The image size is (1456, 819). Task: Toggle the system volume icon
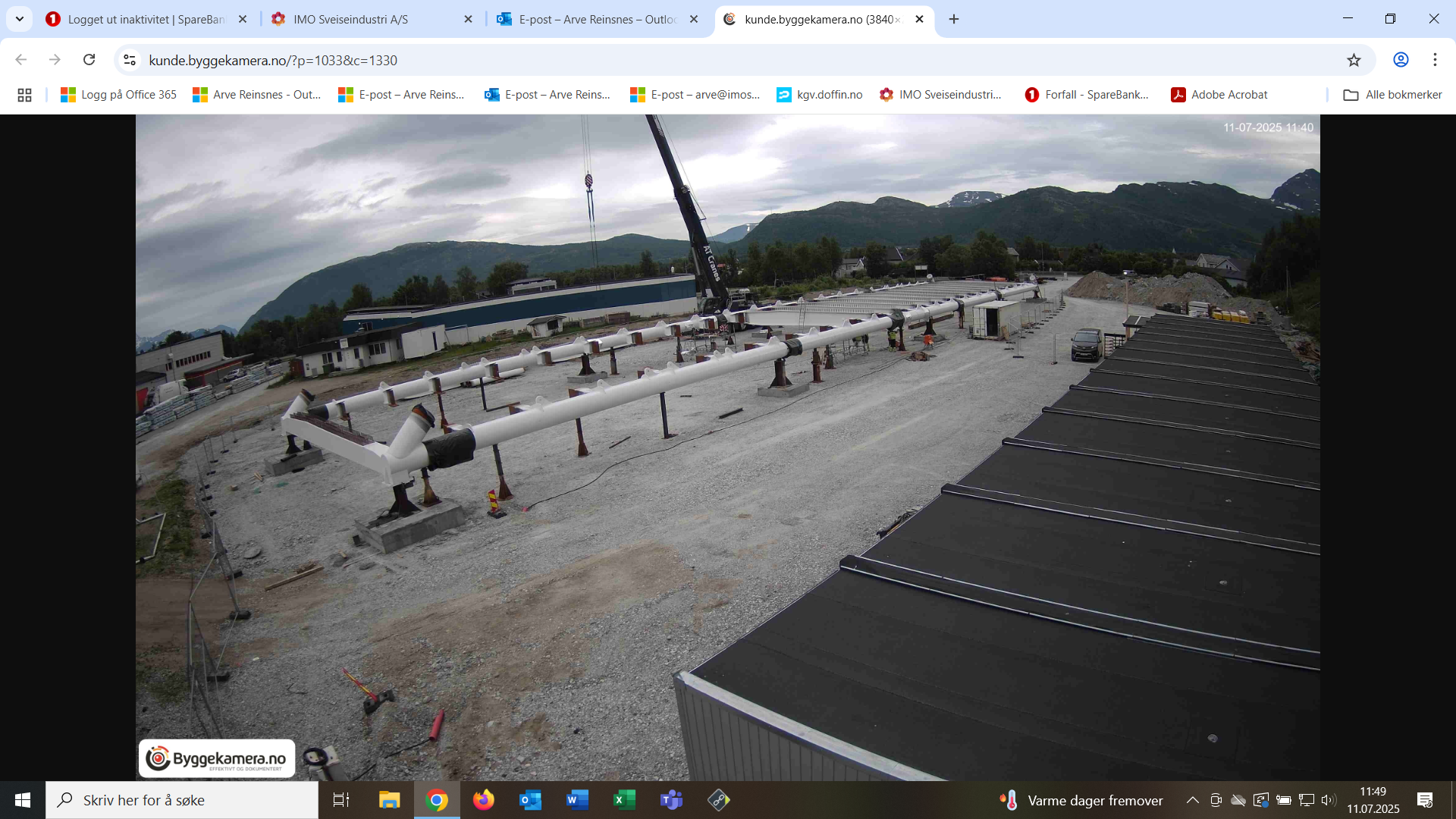[x=1328, y=800]
